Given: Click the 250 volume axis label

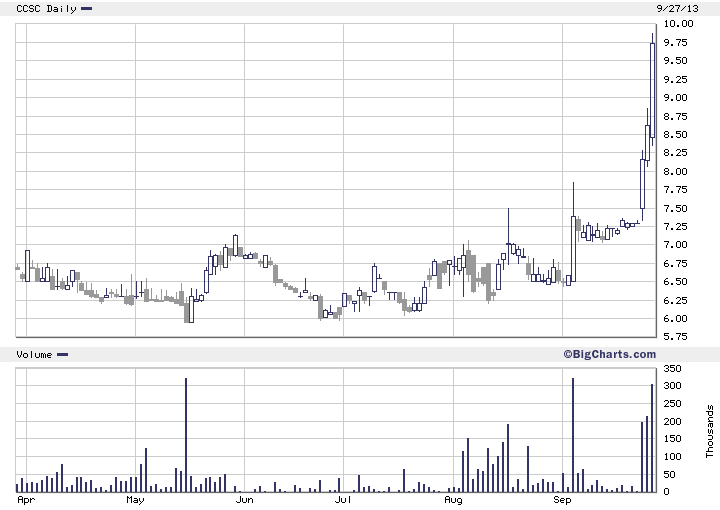Looking at the screenshot, I should point(673,404).
